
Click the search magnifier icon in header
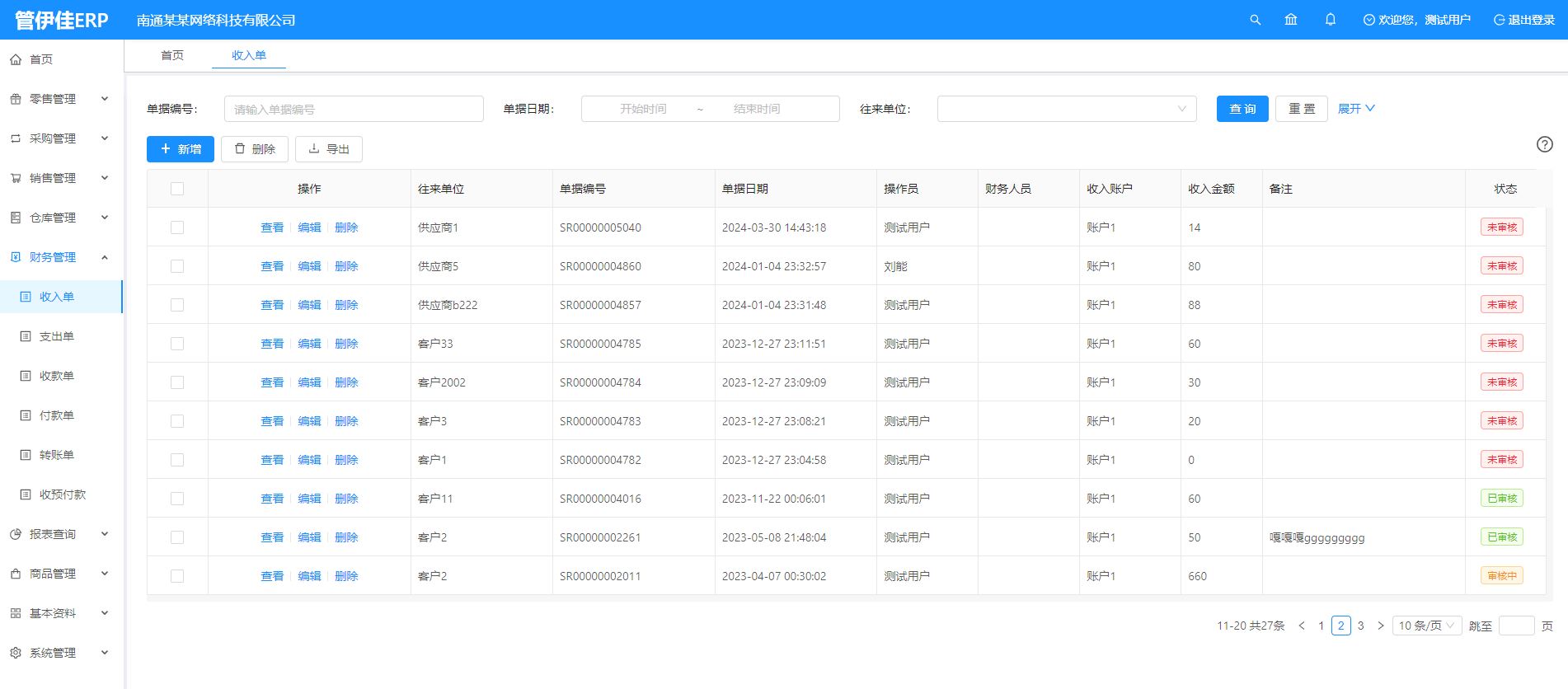(x=1255, y=20)
